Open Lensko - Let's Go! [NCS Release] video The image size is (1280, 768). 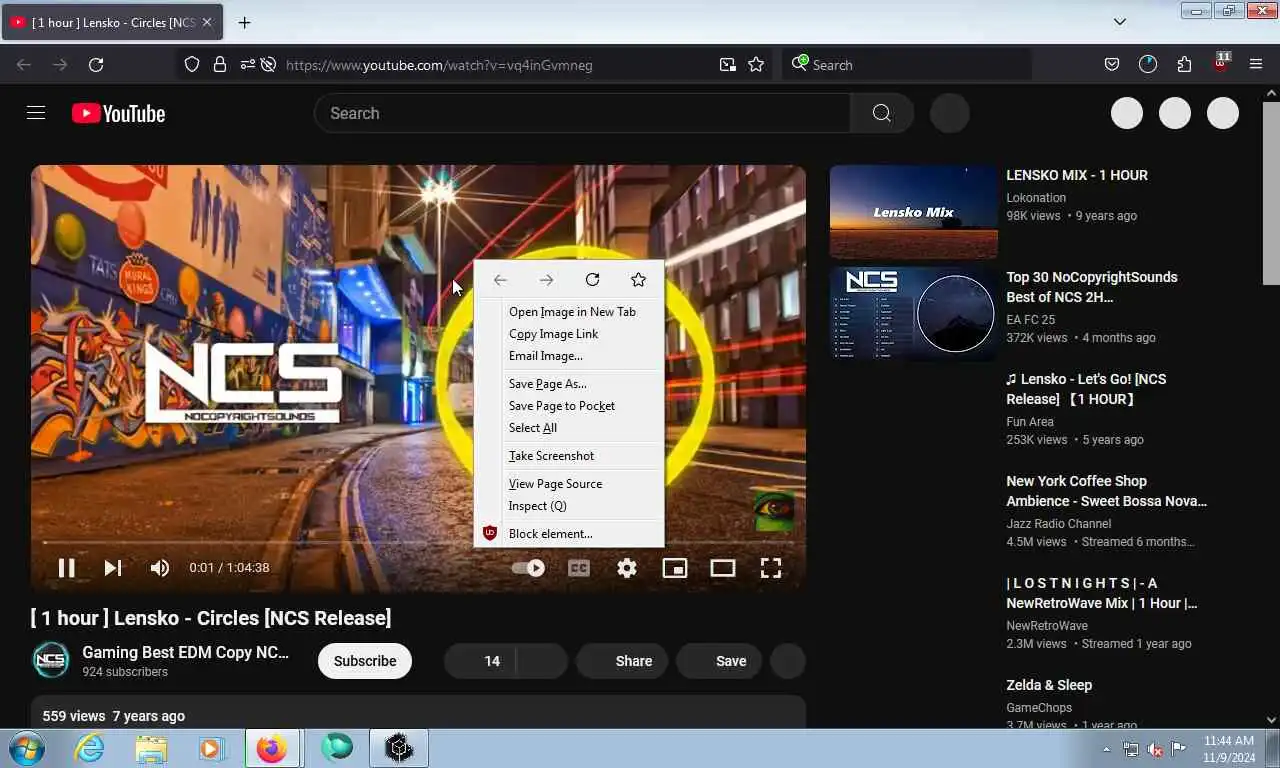pos(1086,389)
